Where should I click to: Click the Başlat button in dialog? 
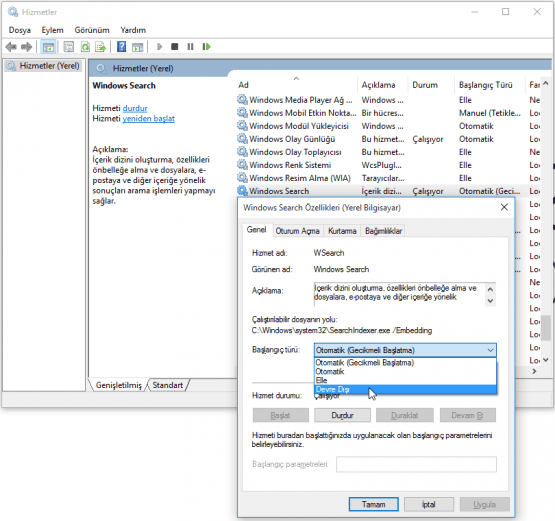280,415
